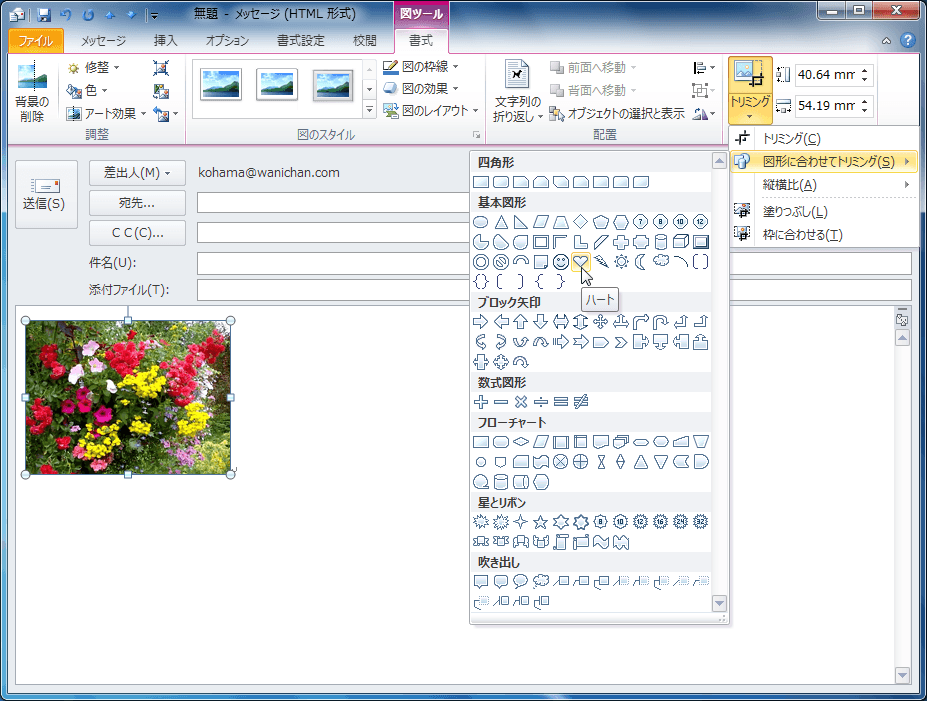The height and width of the screenshot is (701, 927).
Task: Click the トリミング crop split button
Action: (750, 90)
